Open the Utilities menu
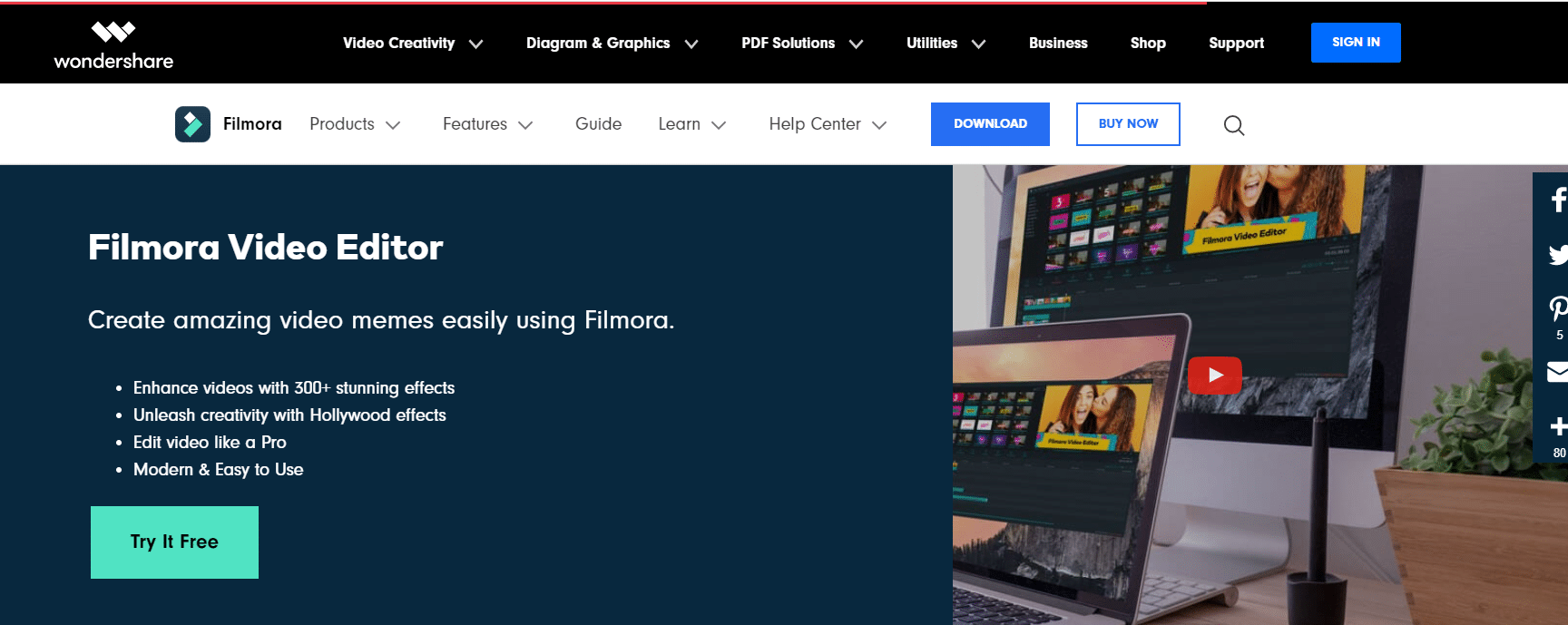This screenshot has height=625, width=1568. [932, 43]
